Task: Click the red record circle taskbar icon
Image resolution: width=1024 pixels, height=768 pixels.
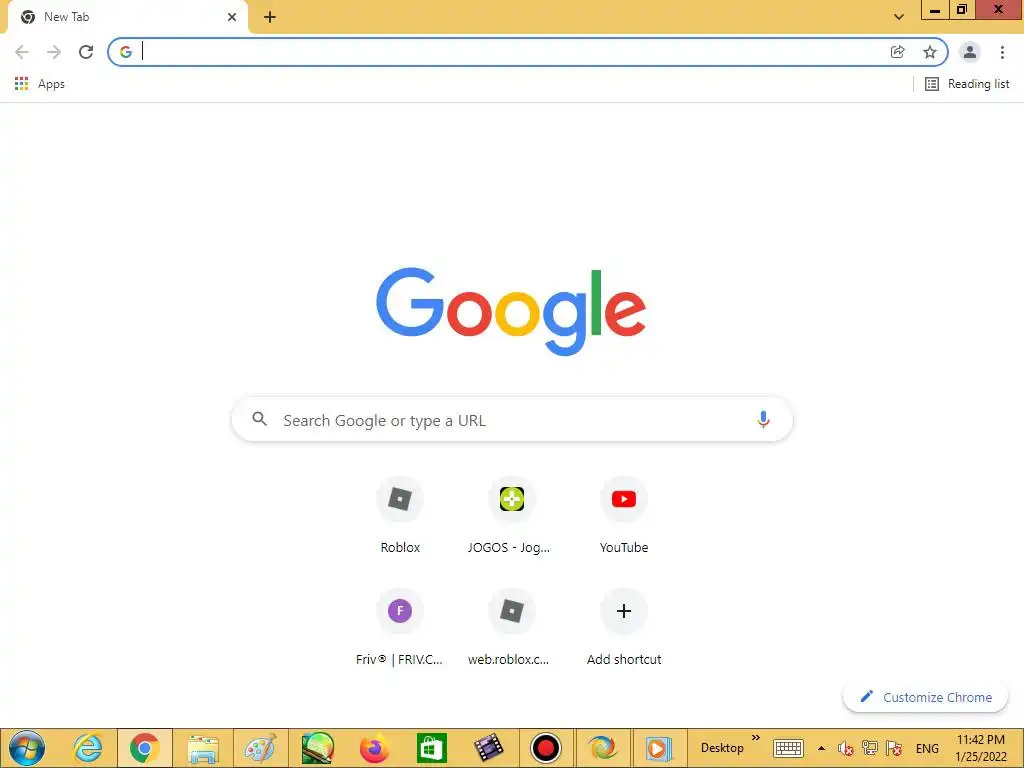Action: coord(545,748)
